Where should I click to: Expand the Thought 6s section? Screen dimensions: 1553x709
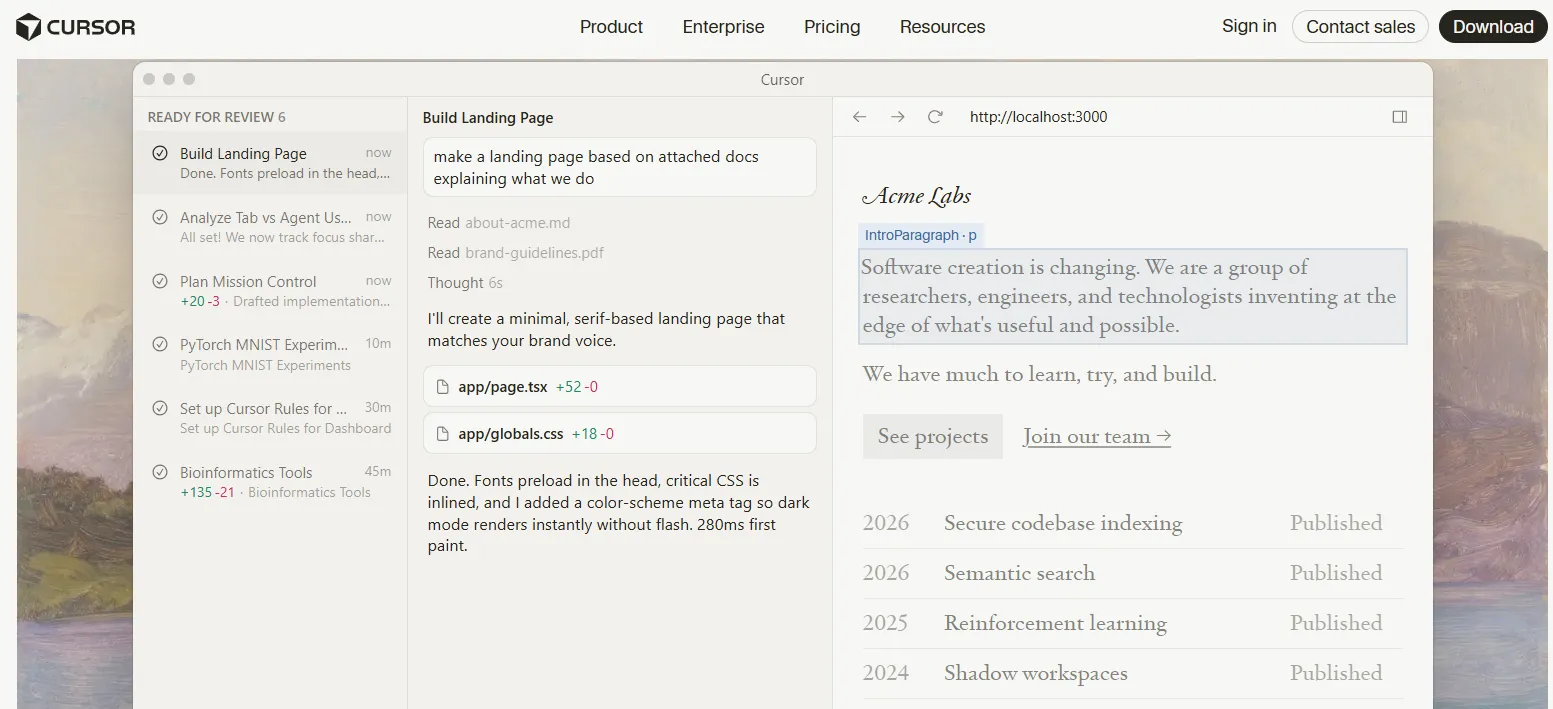click(465, 283)
